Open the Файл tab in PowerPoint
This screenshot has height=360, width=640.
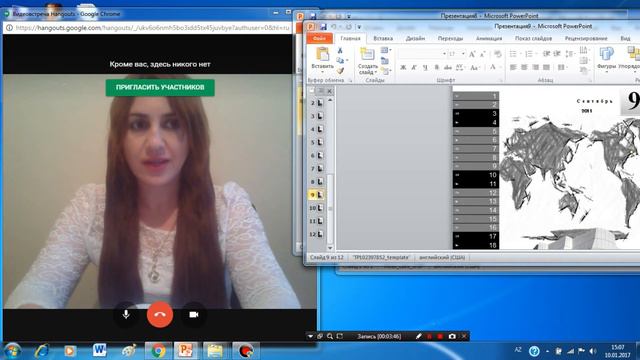pyautogui.click(x=319, y=38)
